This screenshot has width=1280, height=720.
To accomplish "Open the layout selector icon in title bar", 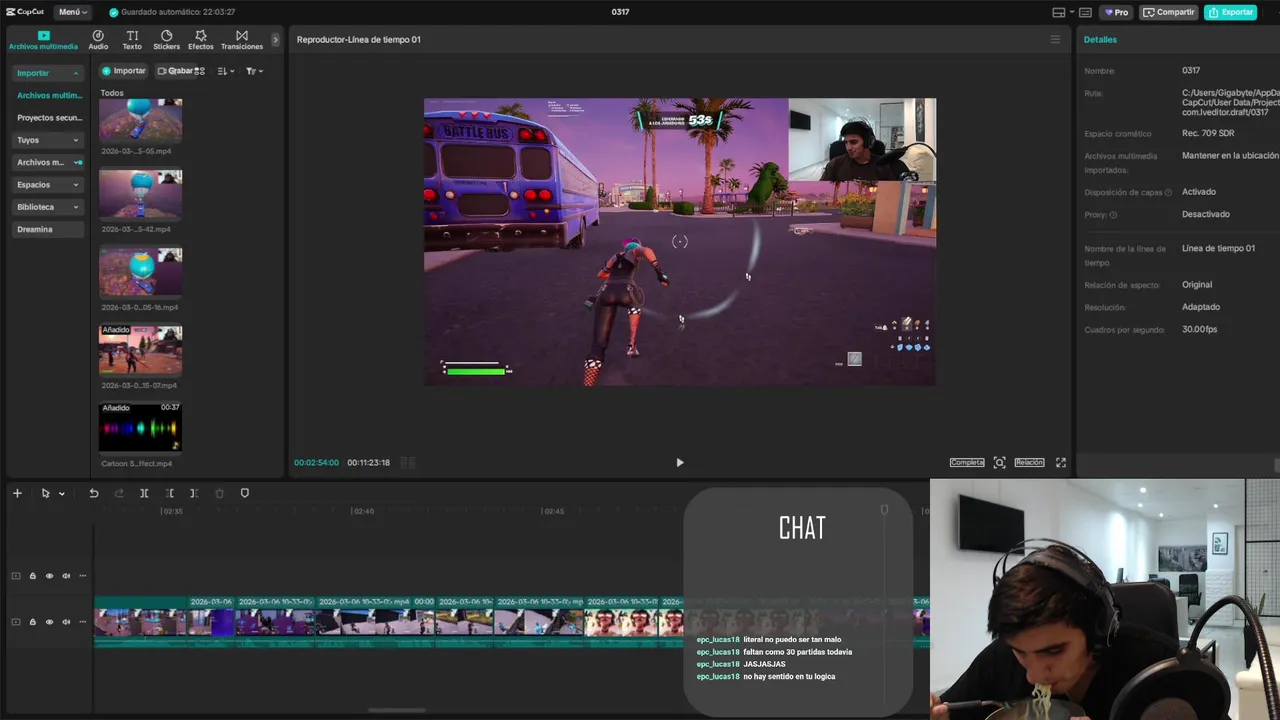I will 1059,12.
